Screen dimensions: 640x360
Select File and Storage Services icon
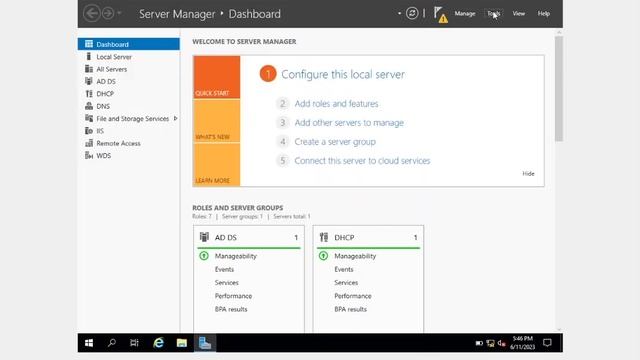[89, 118]
